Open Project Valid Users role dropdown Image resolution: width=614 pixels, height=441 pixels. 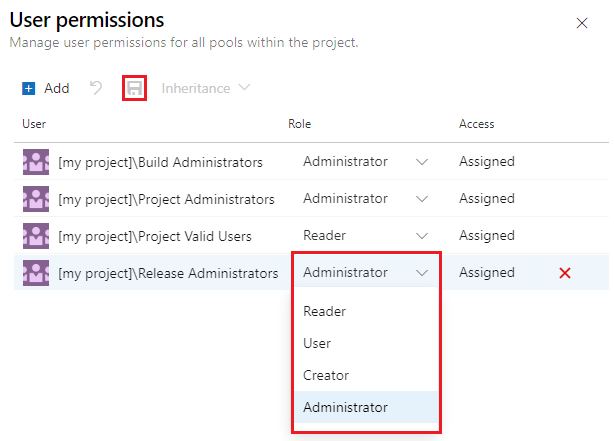click(x=421, y=236)
